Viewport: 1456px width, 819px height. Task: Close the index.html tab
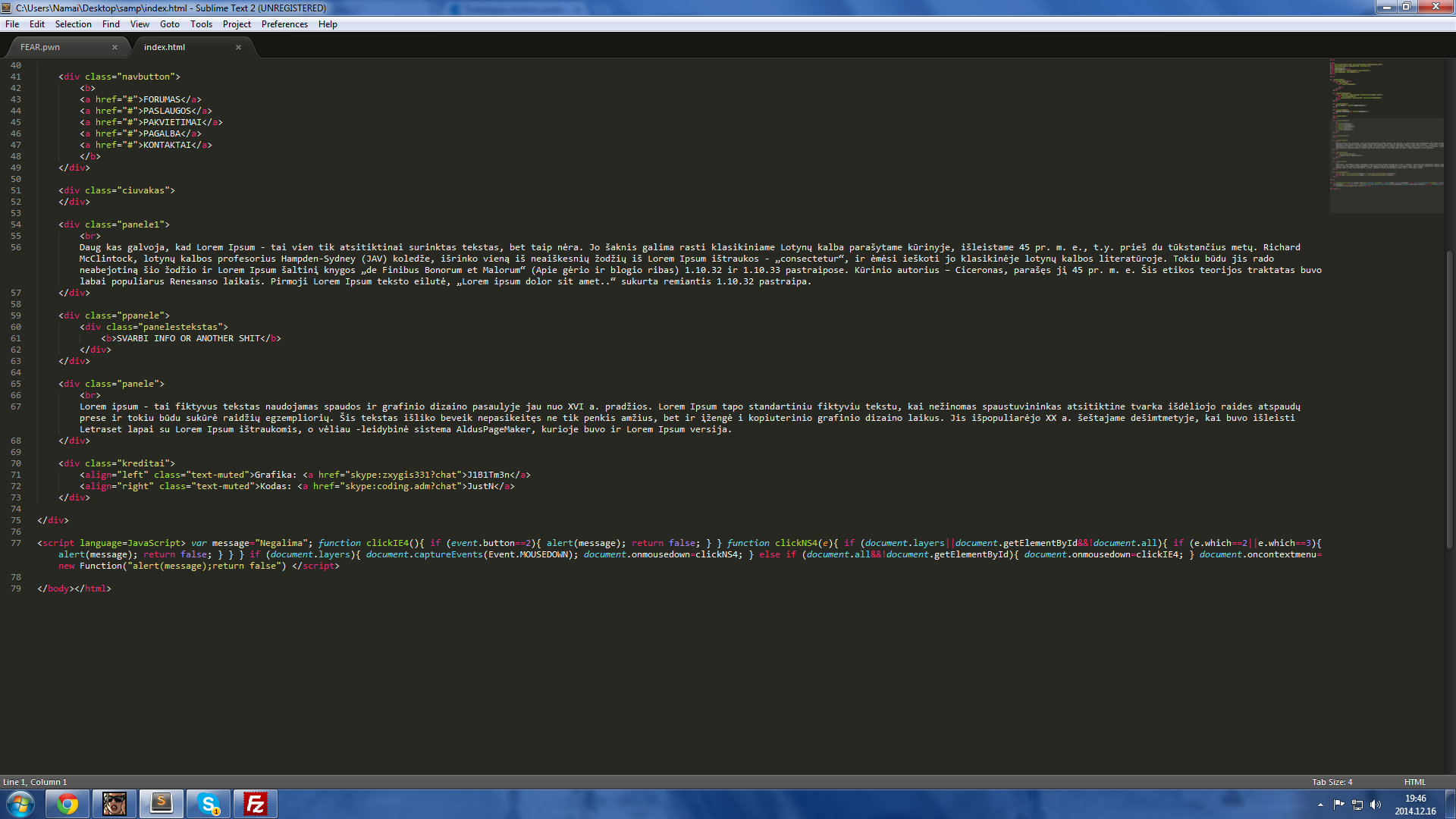point(238,47)
